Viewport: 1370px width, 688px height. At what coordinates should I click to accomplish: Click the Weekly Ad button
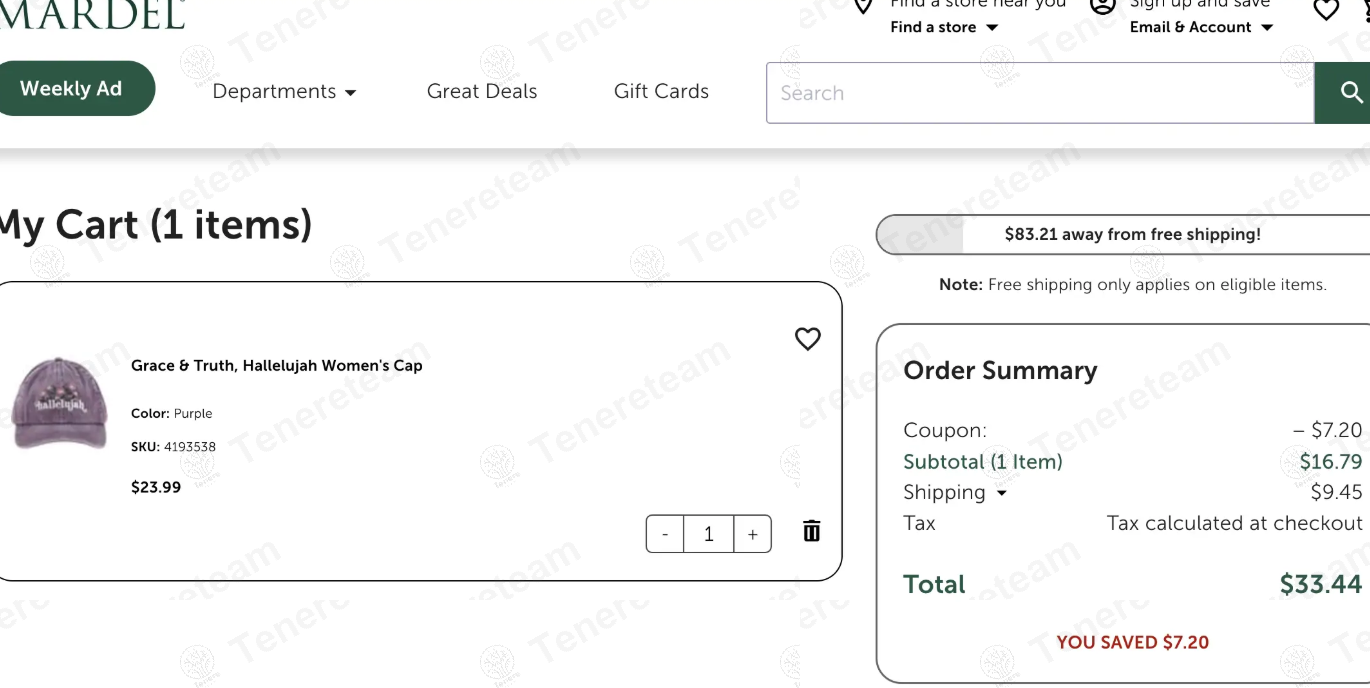pos(71,88)
